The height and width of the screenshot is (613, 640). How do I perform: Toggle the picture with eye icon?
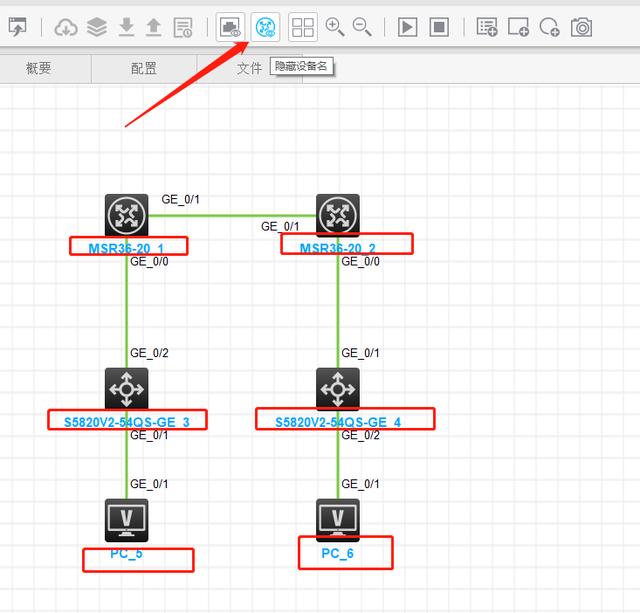click(x=230, y=27)
